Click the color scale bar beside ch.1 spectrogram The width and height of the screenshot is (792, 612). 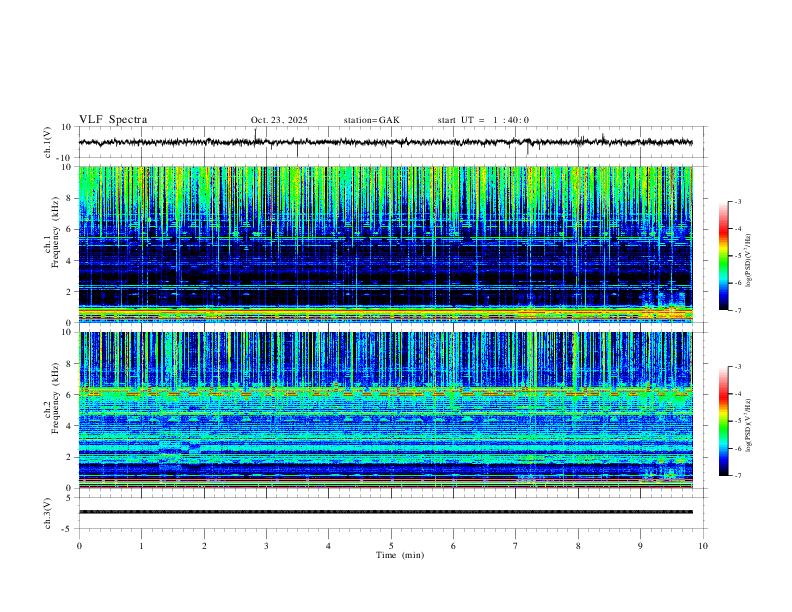coord(723,256)
